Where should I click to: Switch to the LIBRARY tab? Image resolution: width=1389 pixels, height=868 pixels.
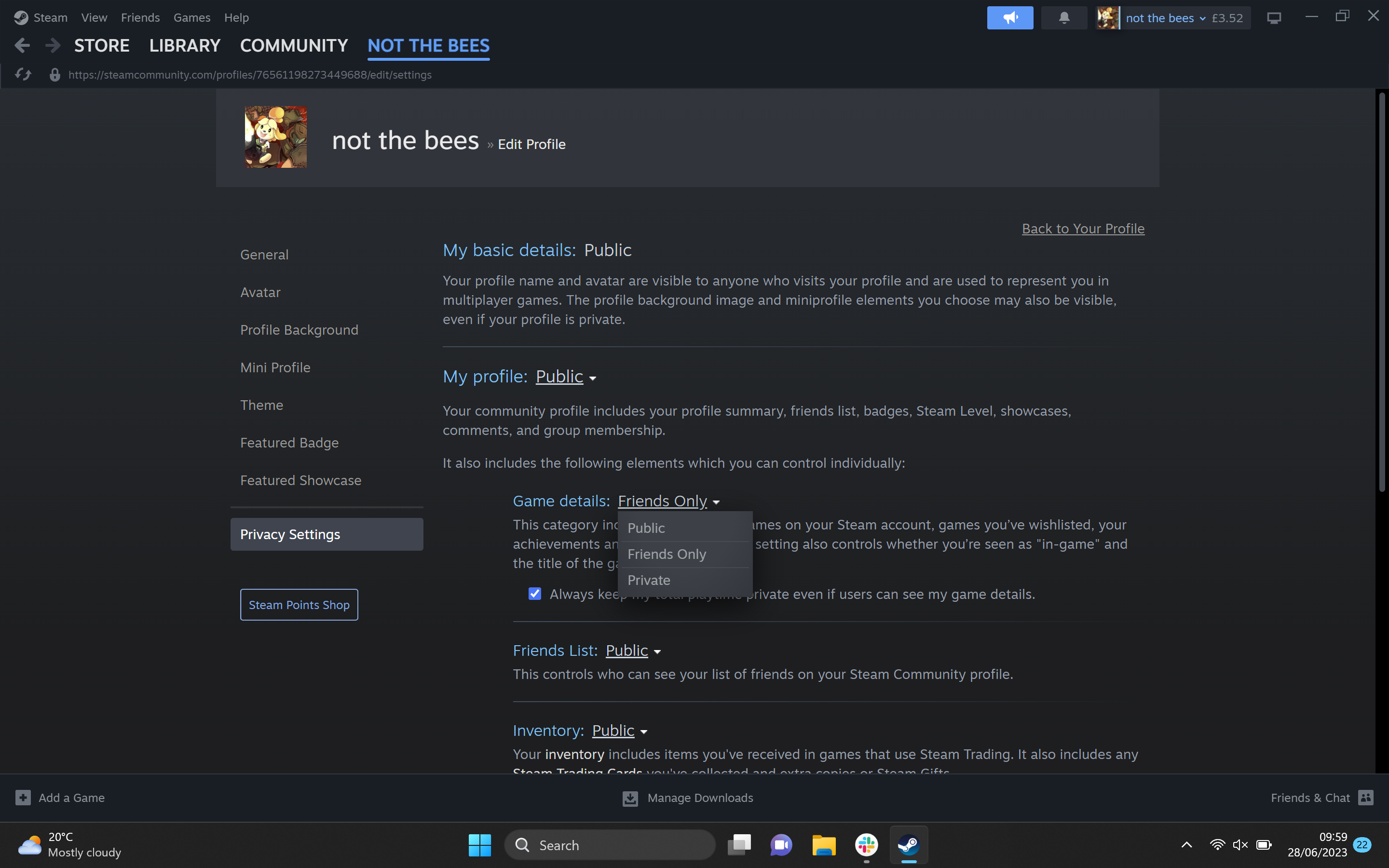(185, 45)
